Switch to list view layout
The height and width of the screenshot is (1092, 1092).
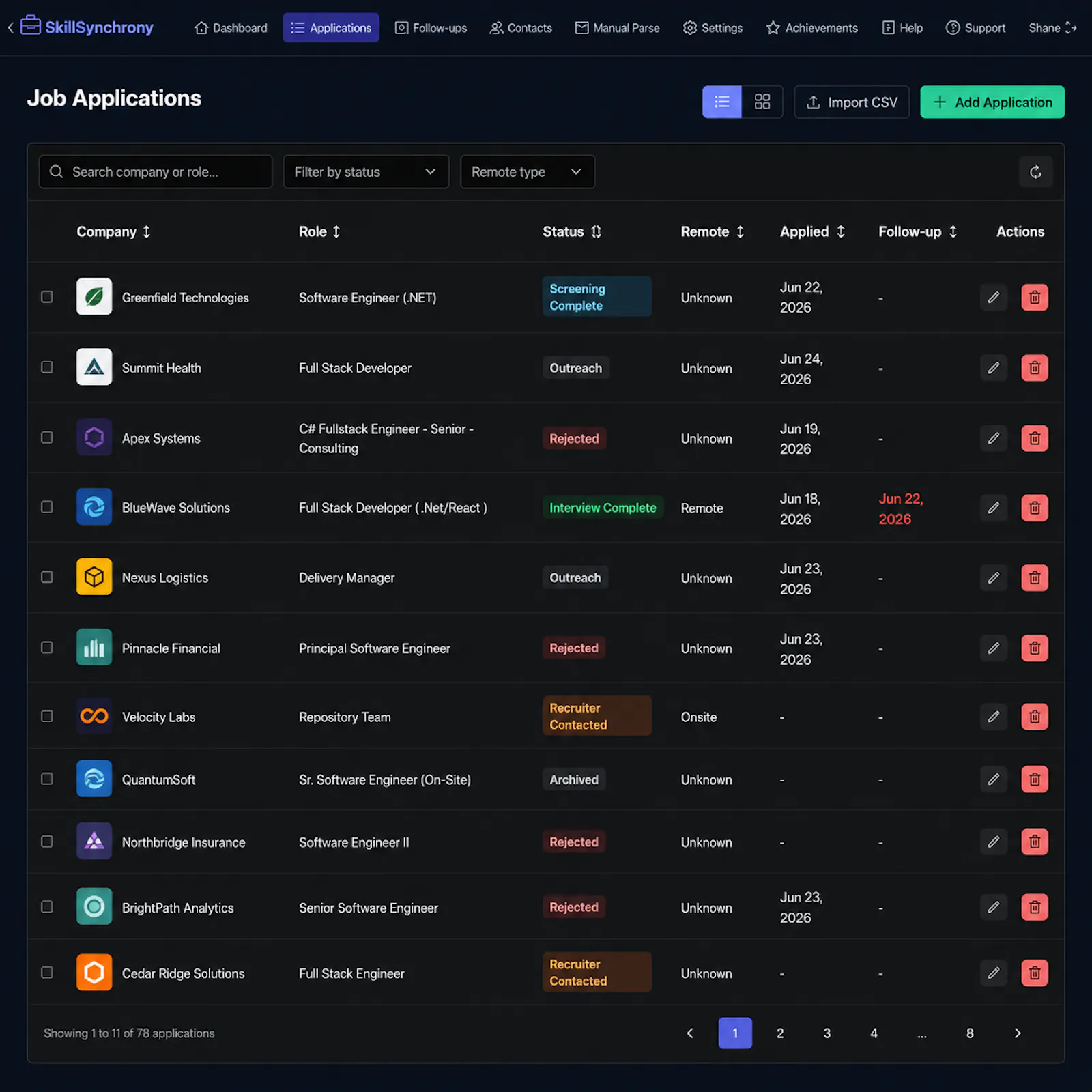tap(721, 102)
